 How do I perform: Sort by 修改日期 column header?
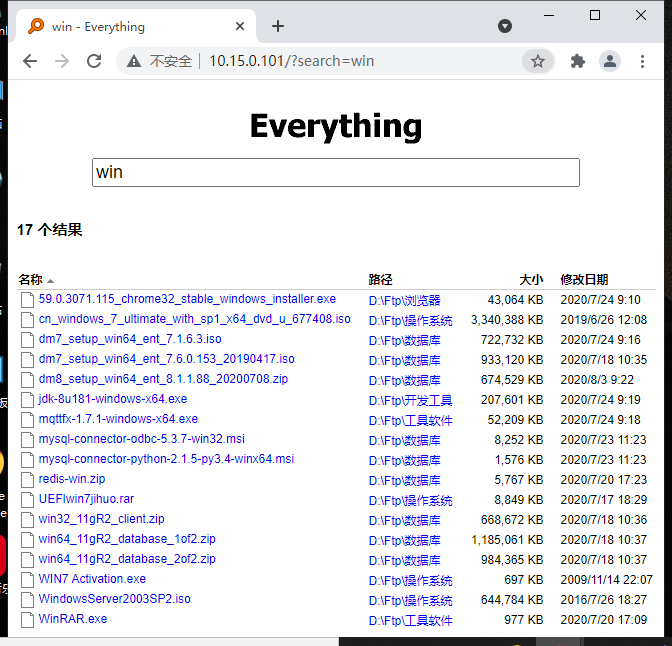[x=584, y=280]
